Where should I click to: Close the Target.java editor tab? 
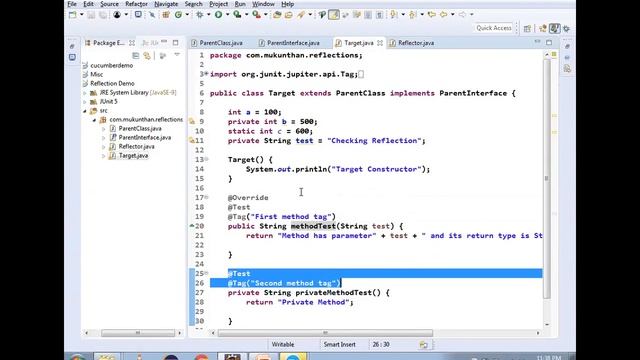[x=380, y=43]
